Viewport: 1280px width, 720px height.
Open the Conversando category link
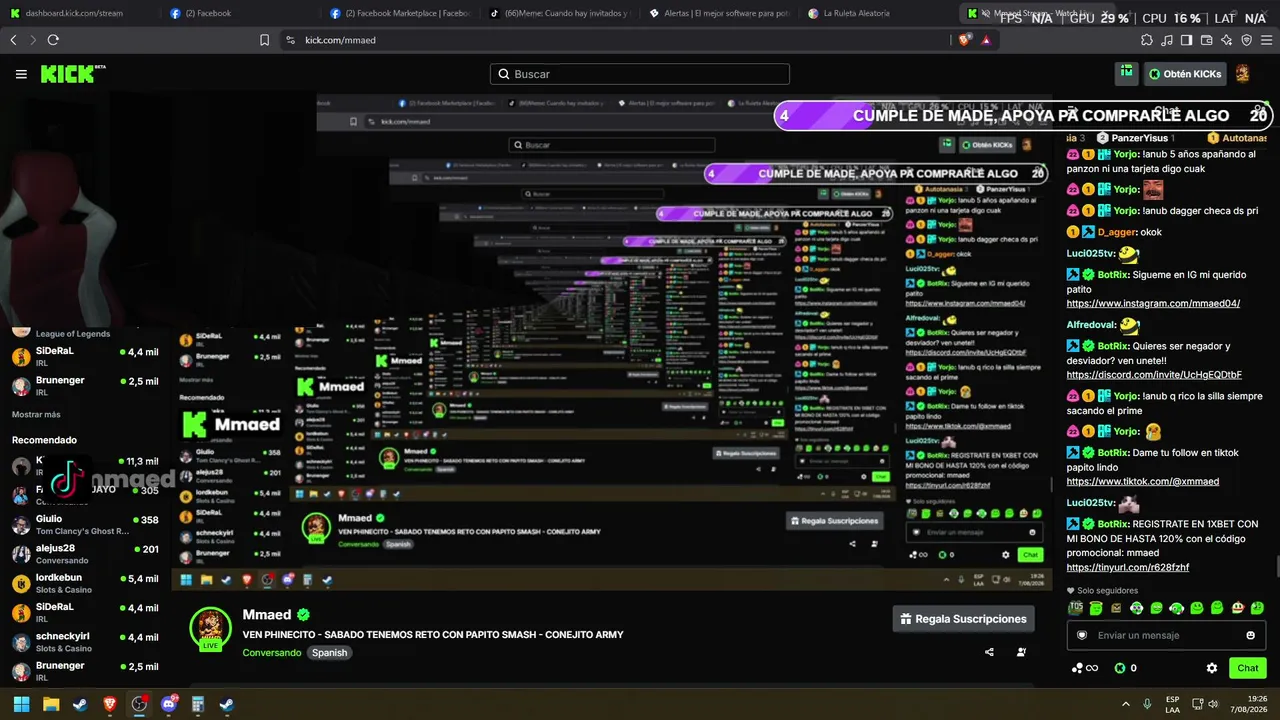click(271, 653)
